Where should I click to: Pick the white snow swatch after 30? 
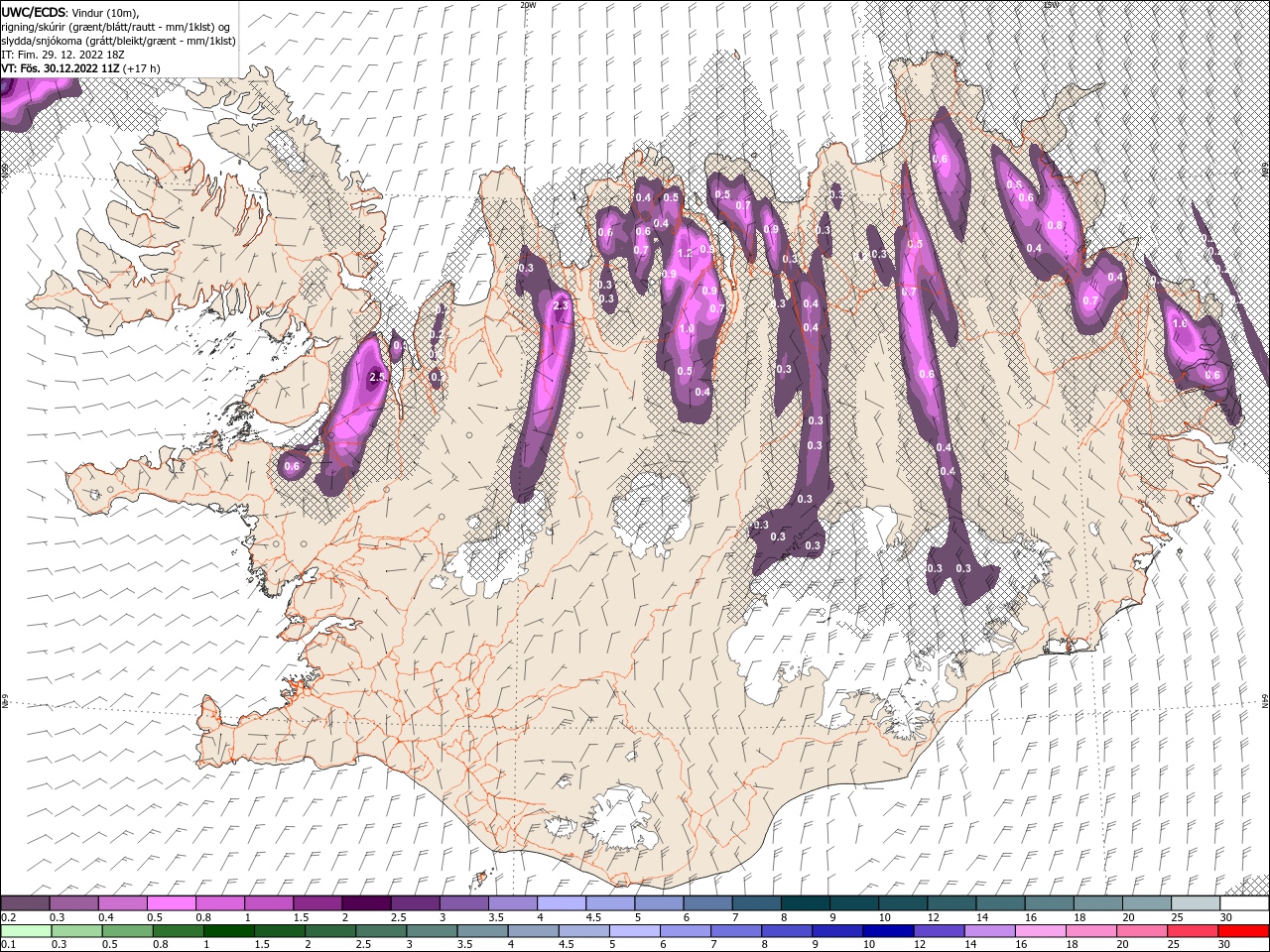coord(1244,903)
